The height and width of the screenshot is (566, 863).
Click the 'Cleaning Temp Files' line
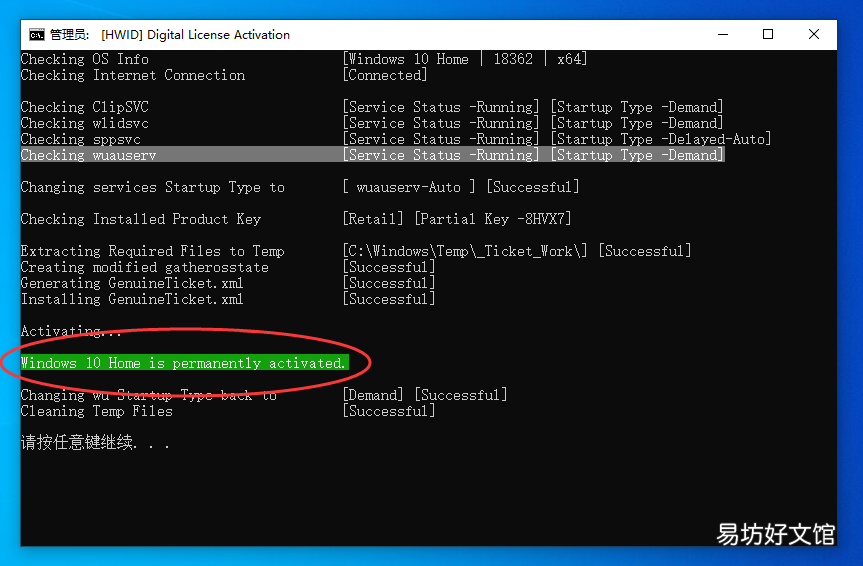(97, 411)
